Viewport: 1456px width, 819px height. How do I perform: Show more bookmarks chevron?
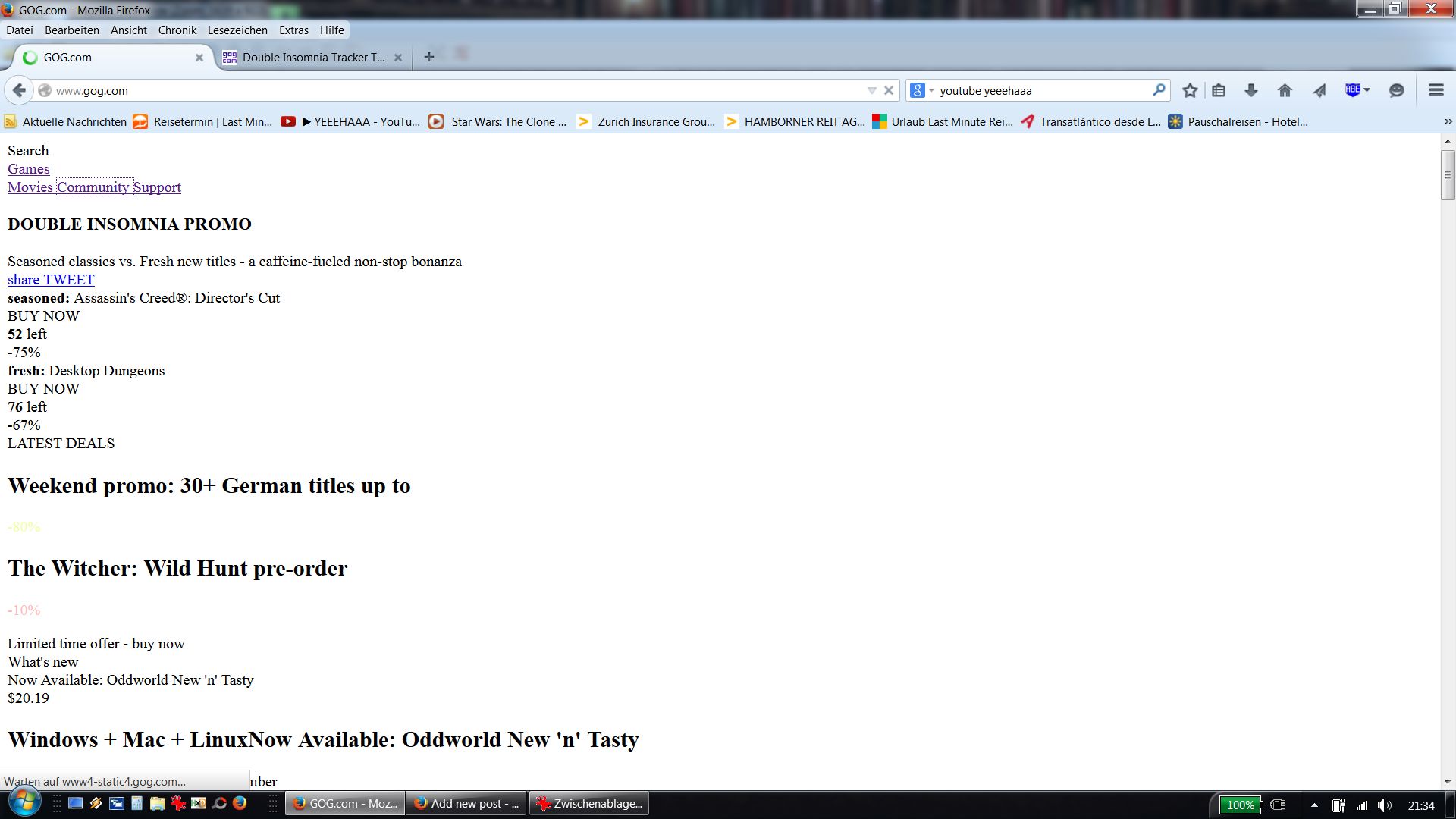(1448, 121)
